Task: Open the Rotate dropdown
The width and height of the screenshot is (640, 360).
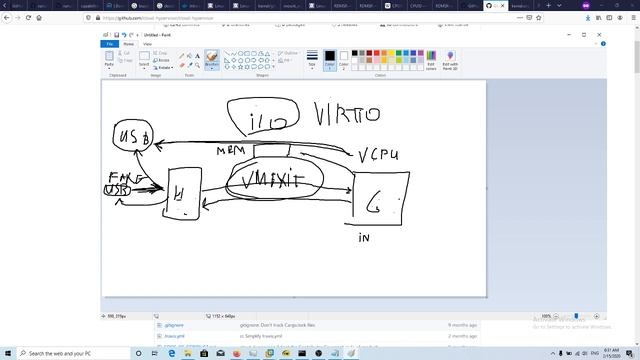Action: pyautogui.click(x=163, y=68)
